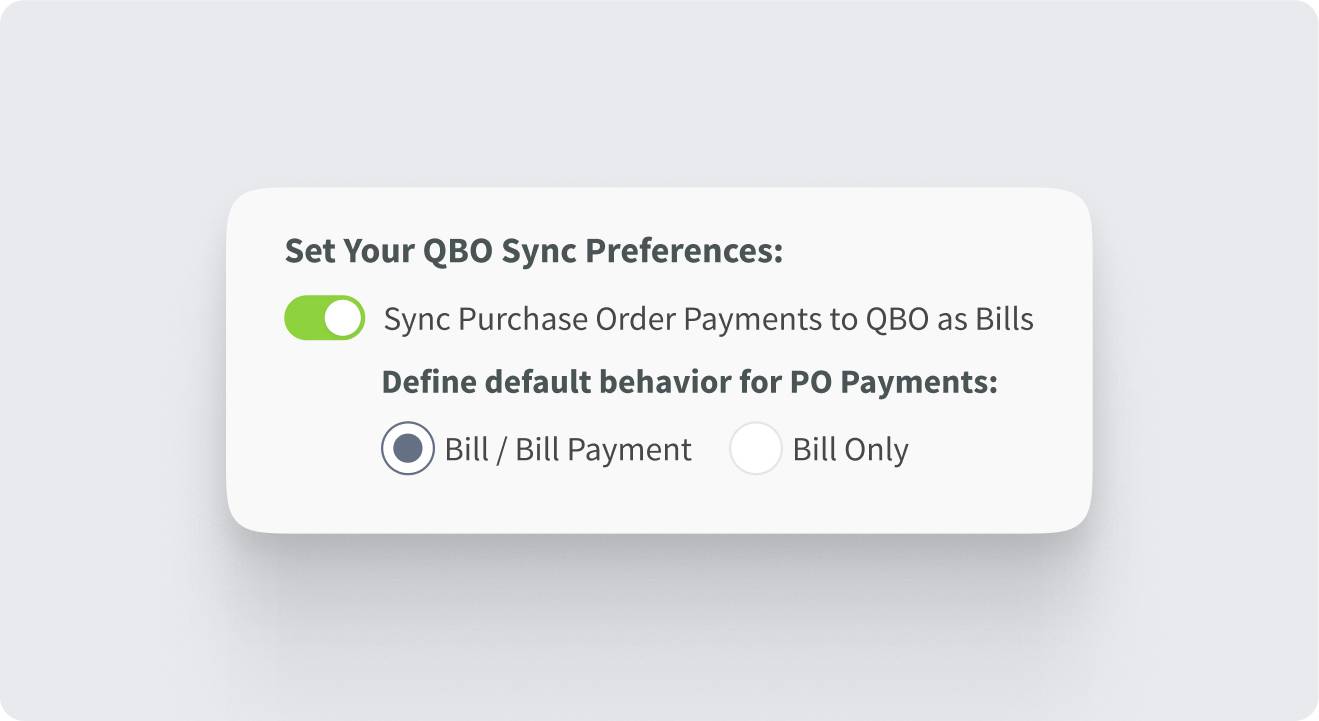1319x721 pixels.
Task: Click the white knob of the sync toggle
Action: 343,318
